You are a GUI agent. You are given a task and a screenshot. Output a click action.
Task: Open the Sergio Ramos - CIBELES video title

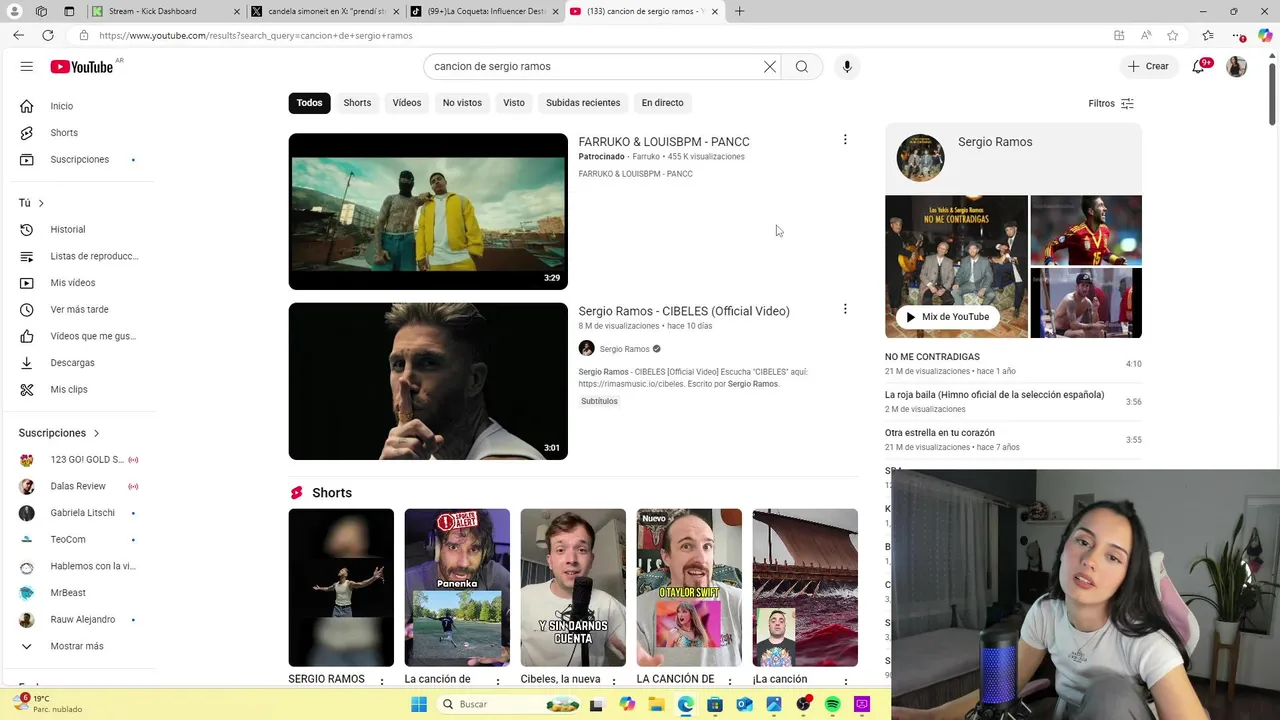(684, 311)
